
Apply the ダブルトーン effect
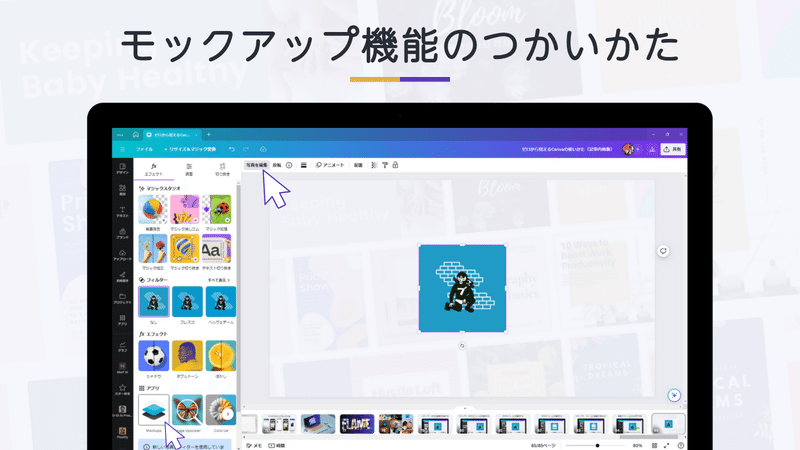coord(187,356)
